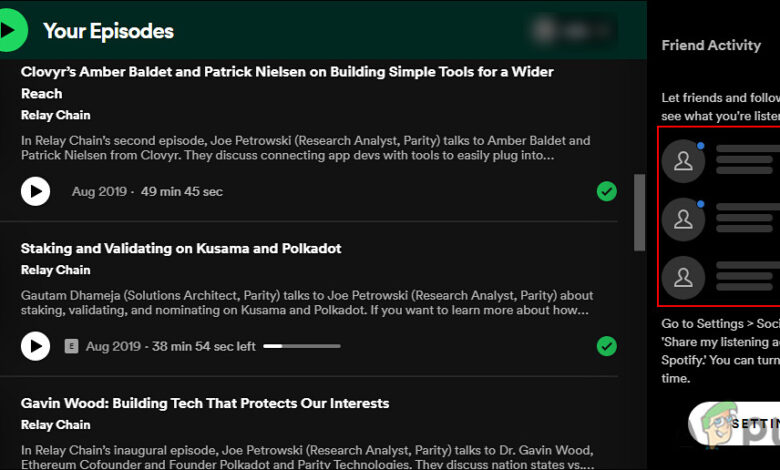Toggle saved checkmark on Staking and Validating episode
This screenshot has height=470, width=780.
[606, 346]
